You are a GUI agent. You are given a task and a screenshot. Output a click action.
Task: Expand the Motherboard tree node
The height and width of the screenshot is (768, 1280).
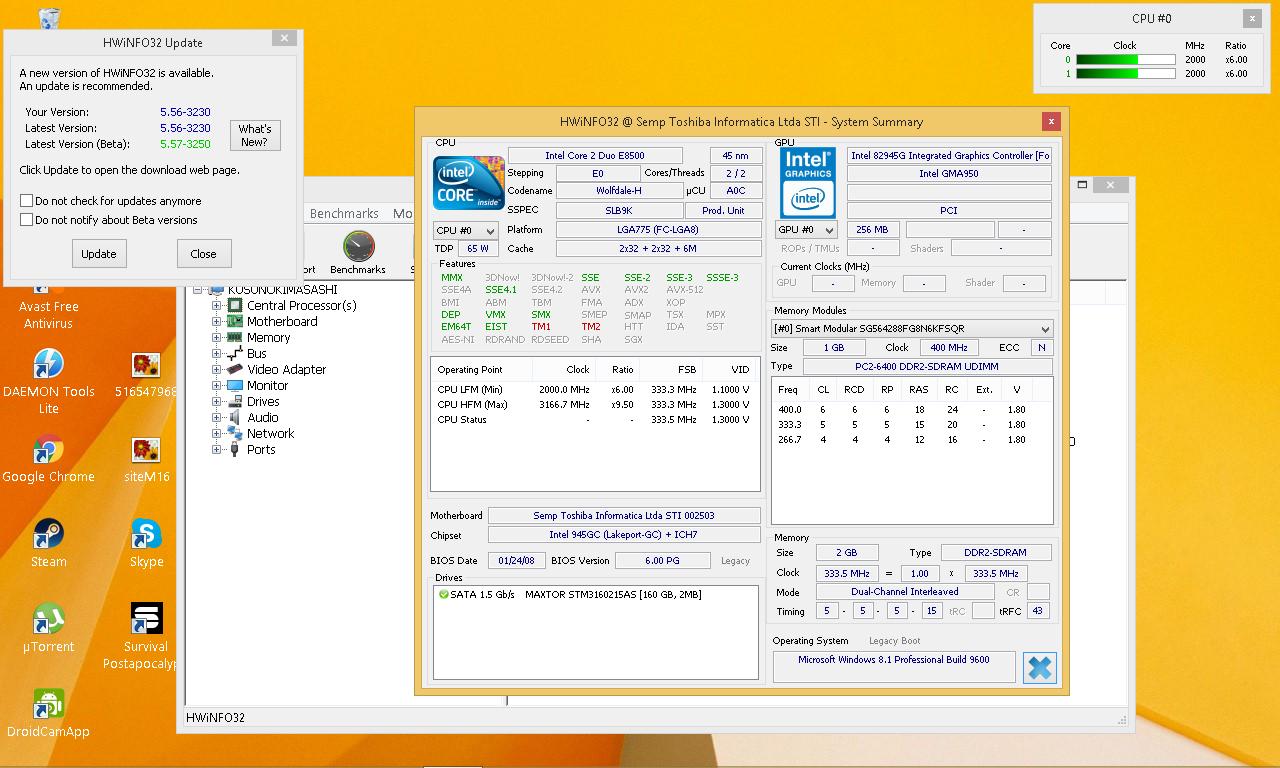(x=216, y=322)
